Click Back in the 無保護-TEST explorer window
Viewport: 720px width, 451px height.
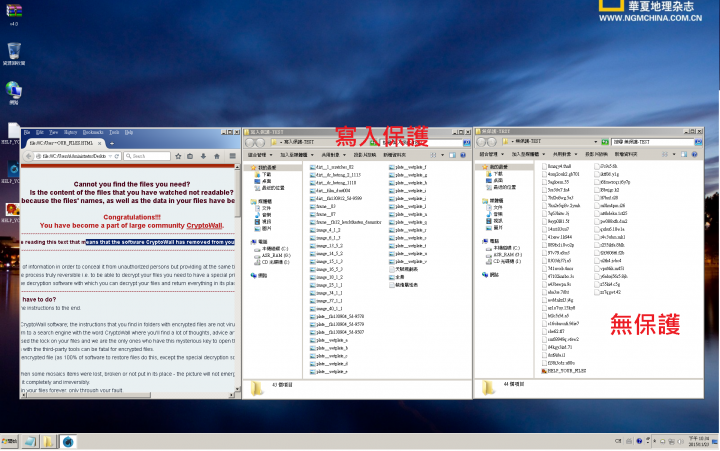[x=482, y=142]
